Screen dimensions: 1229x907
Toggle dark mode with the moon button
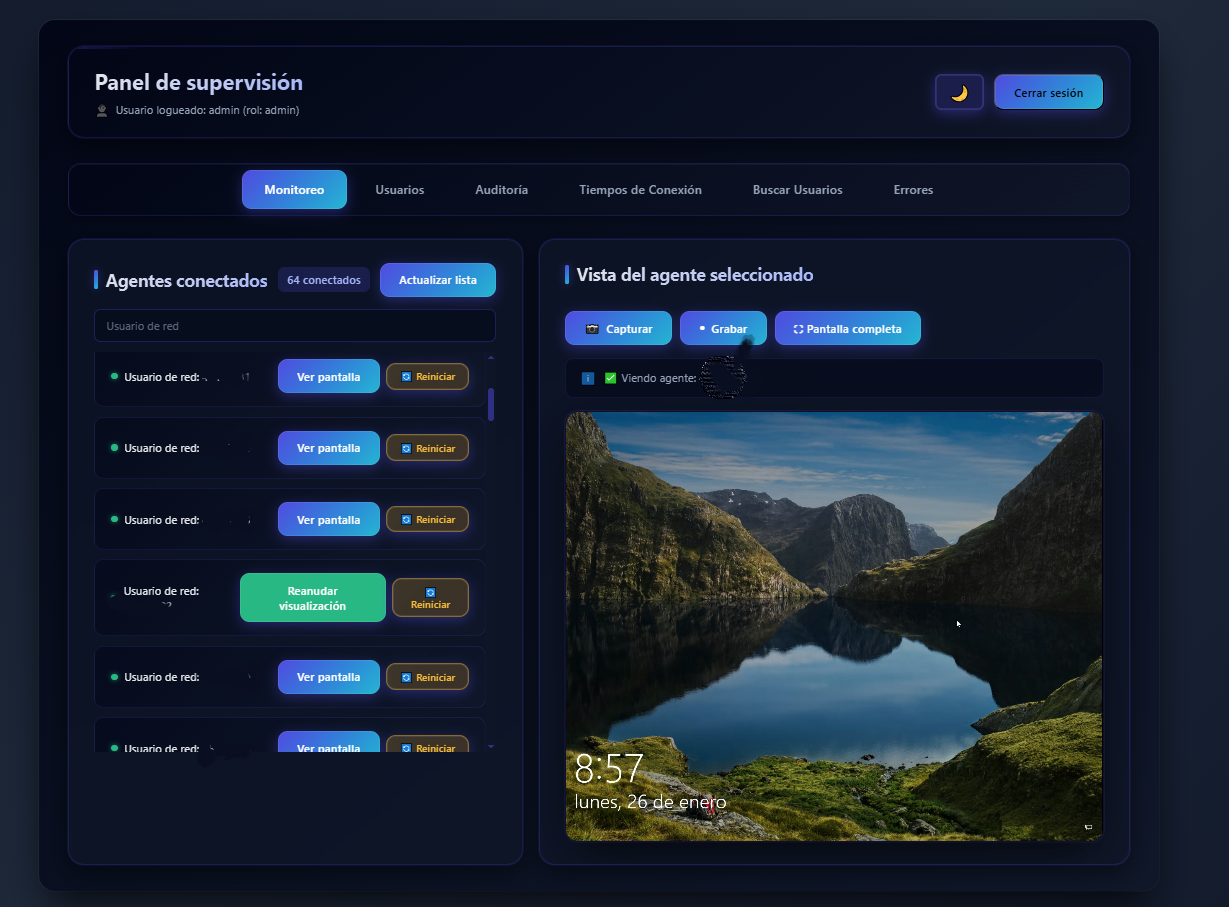pos(958,91)
